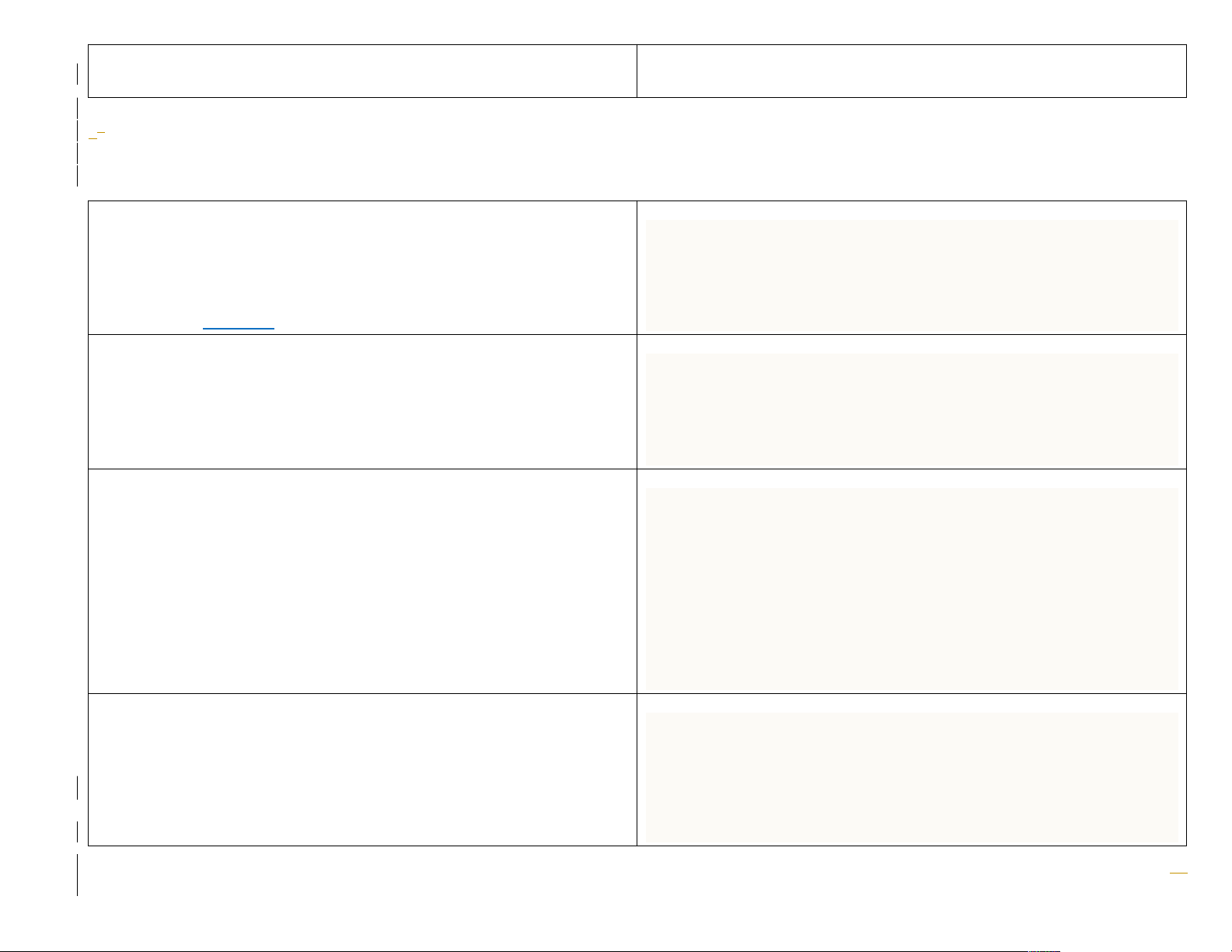The image size is (1232, 952).
Task: Click the right cell of the top table
Action: 911,71
